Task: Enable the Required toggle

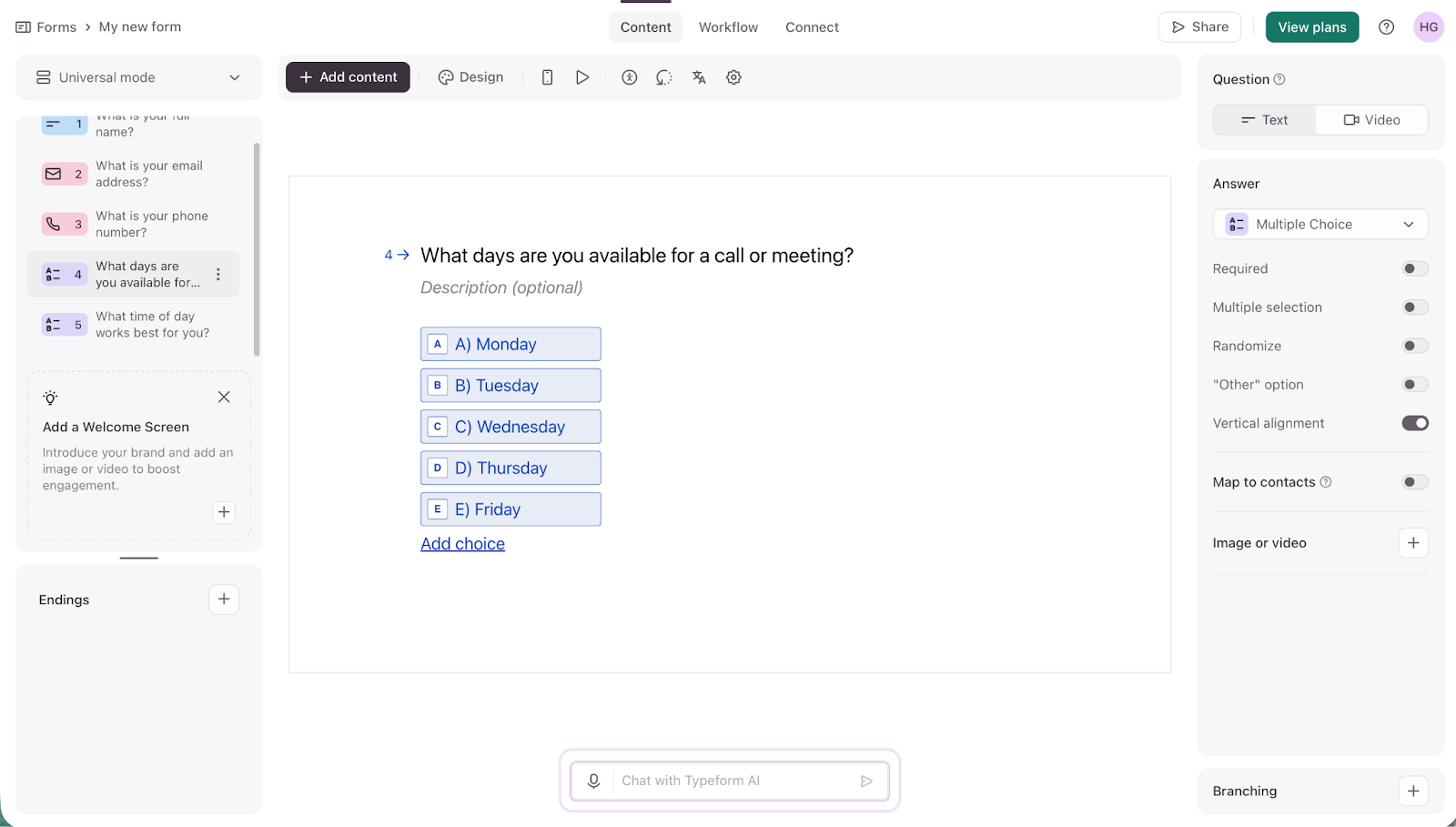Action: [1413, 268]
